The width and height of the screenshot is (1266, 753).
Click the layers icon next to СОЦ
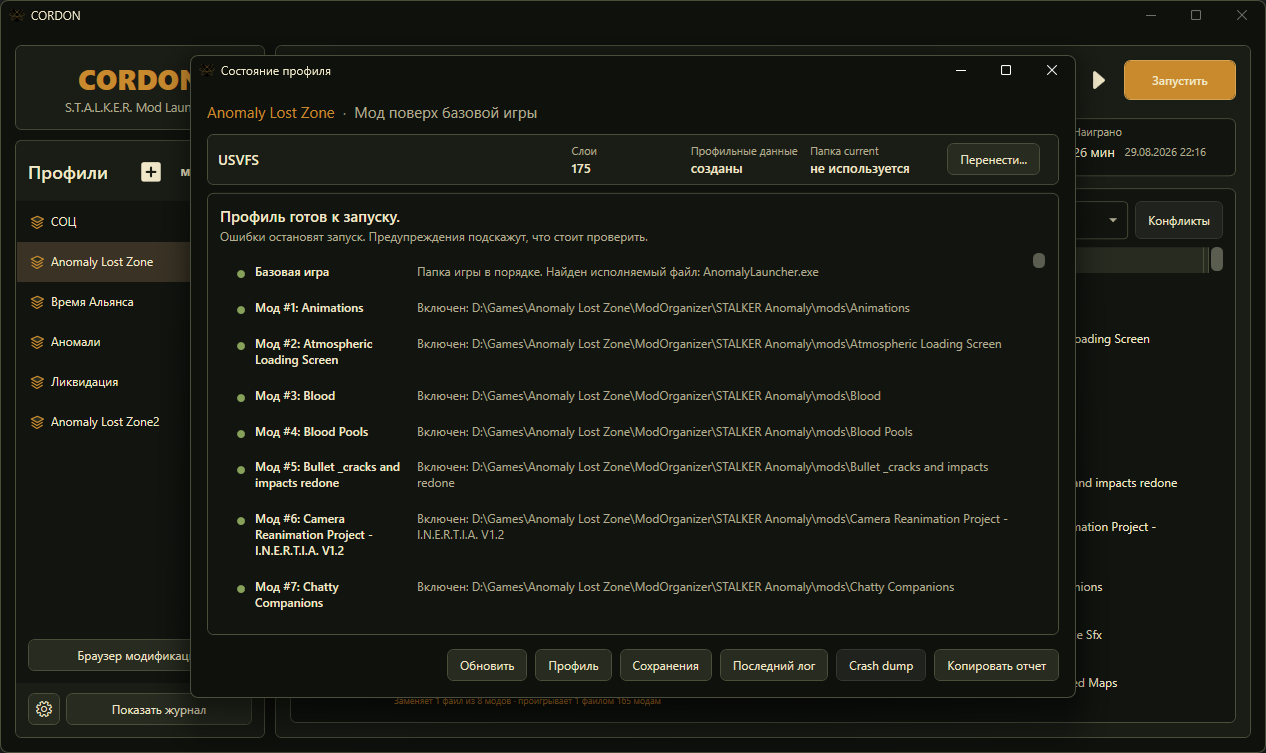tap(37, 222)
